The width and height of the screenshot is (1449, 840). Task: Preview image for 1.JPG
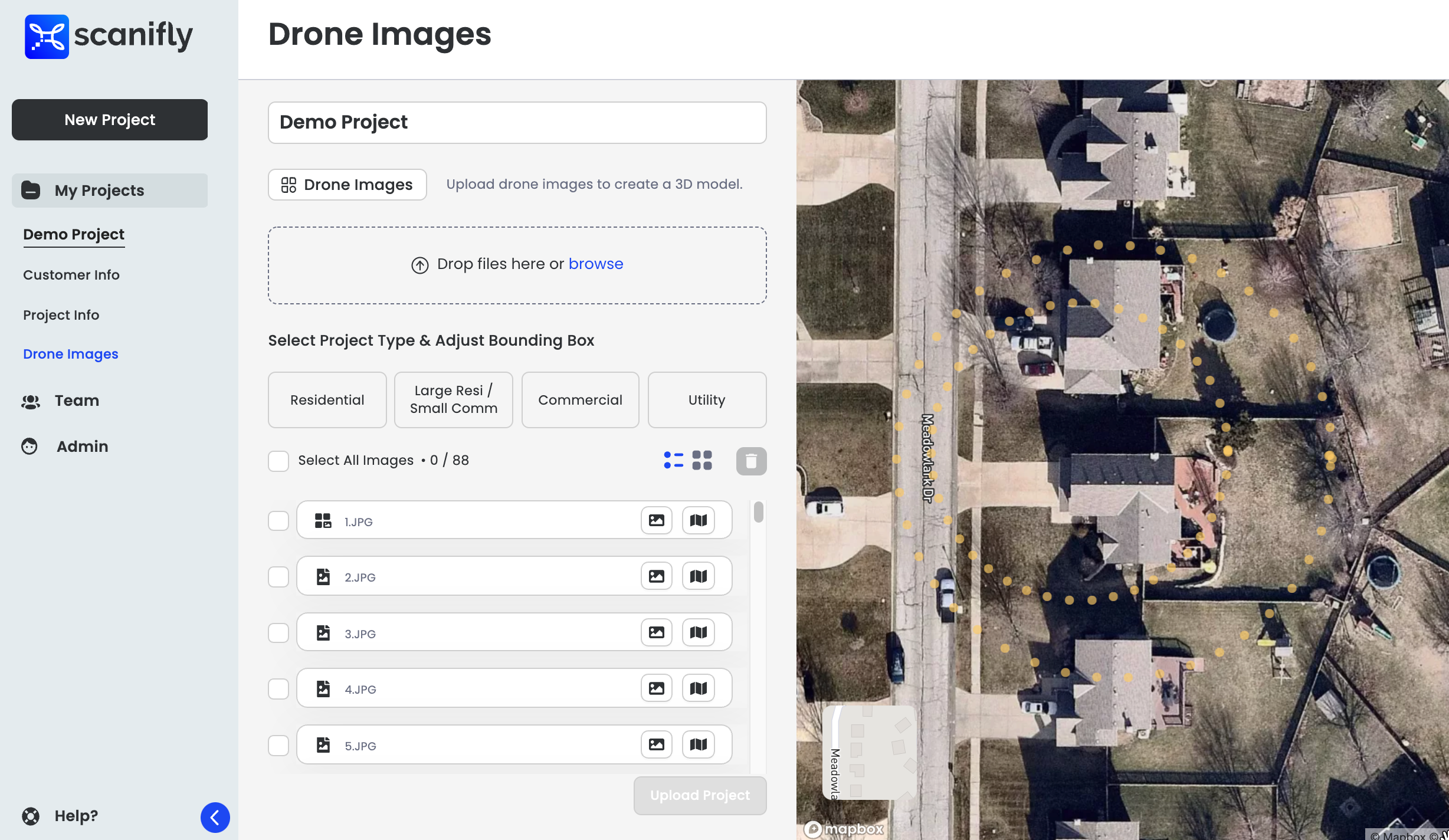657,520
